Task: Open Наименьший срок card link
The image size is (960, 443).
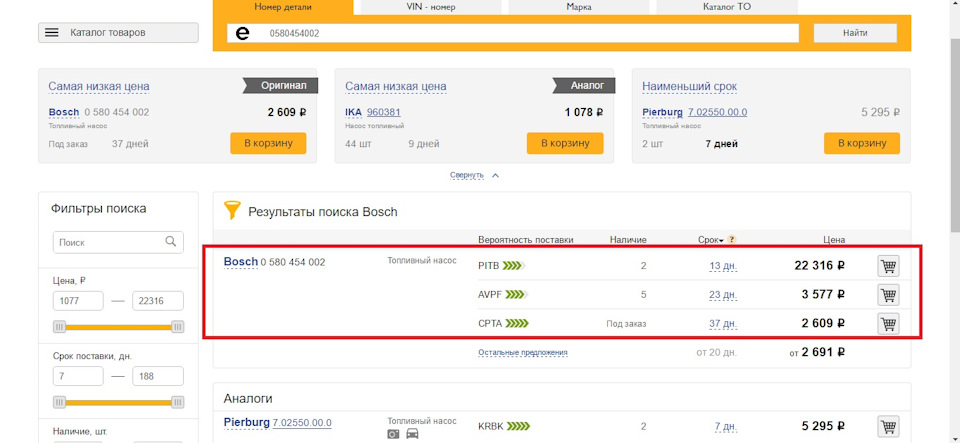Action: coord(689,86)
